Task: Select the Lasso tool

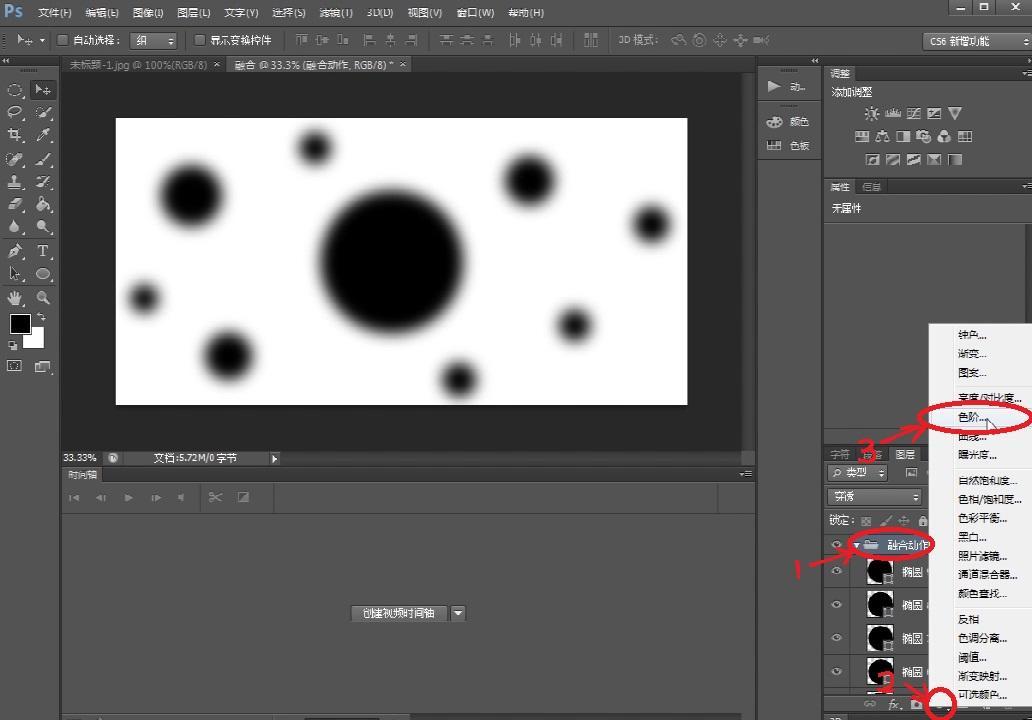Action: click(x=15, y=113)
